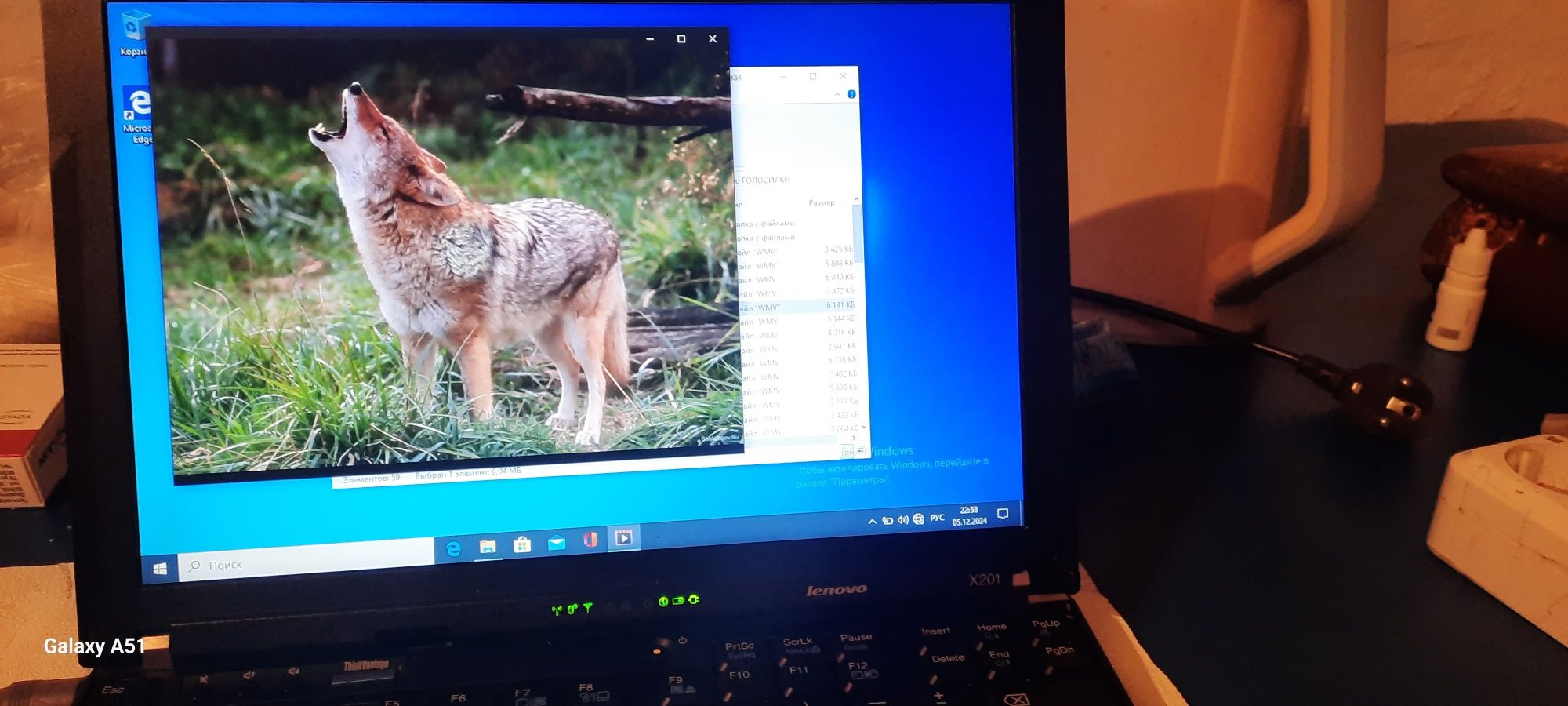Screen dimensions: 1568x706
Task: Sort by the Размер column header
Action: tap(822, 202)
